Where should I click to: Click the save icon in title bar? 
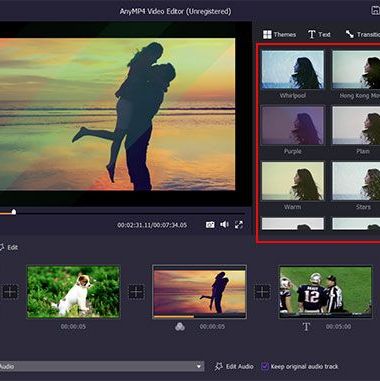[376, 10]
